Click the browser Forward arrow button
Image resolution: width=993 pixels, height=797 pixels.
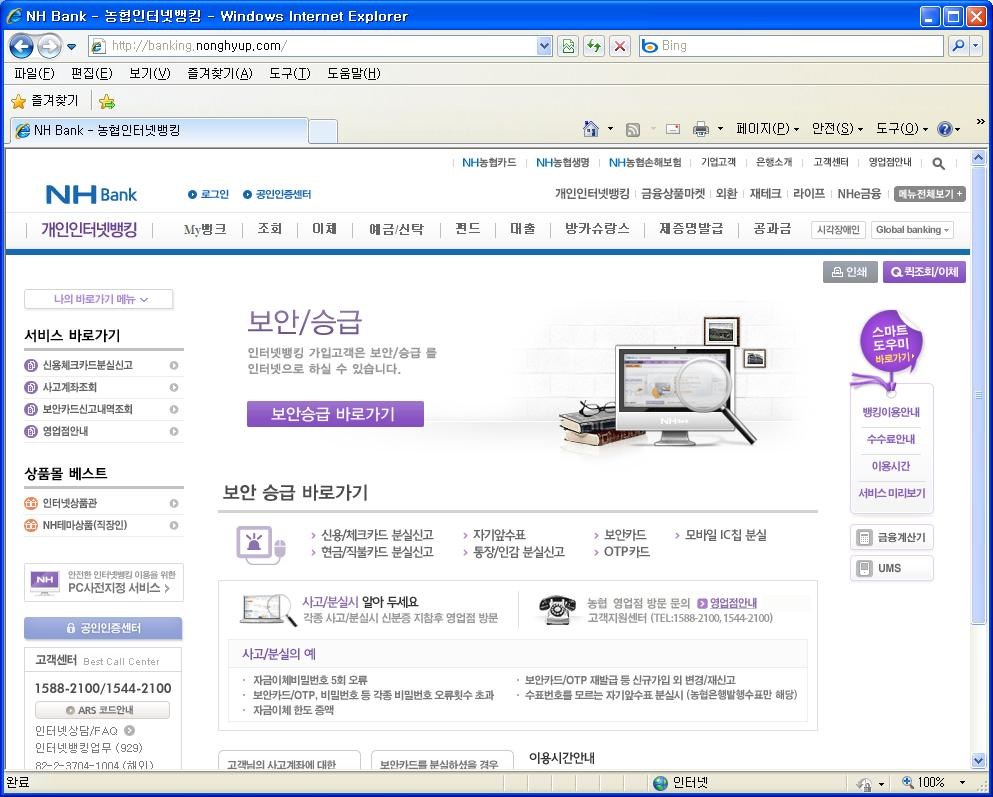tap(49, 46)
